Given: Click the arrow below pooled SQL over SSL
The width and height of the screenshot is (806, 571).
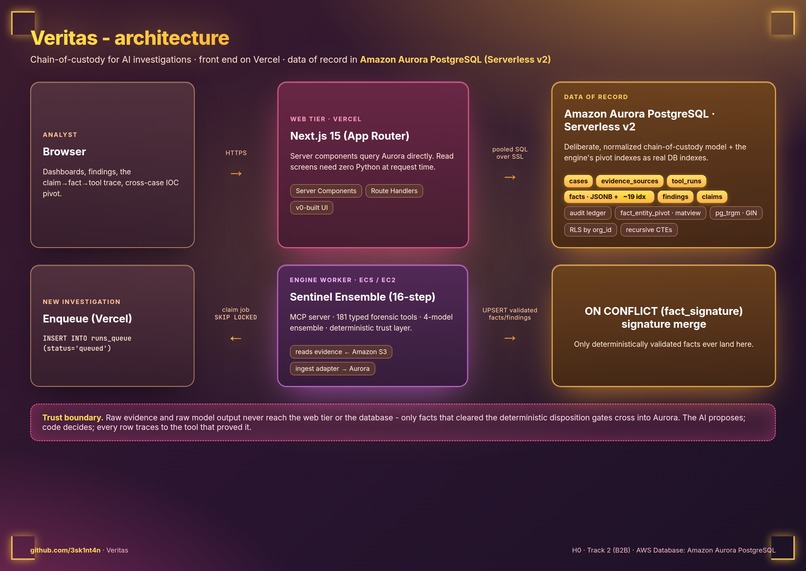Looking at the screenshot, I should [x=510, y=177].
